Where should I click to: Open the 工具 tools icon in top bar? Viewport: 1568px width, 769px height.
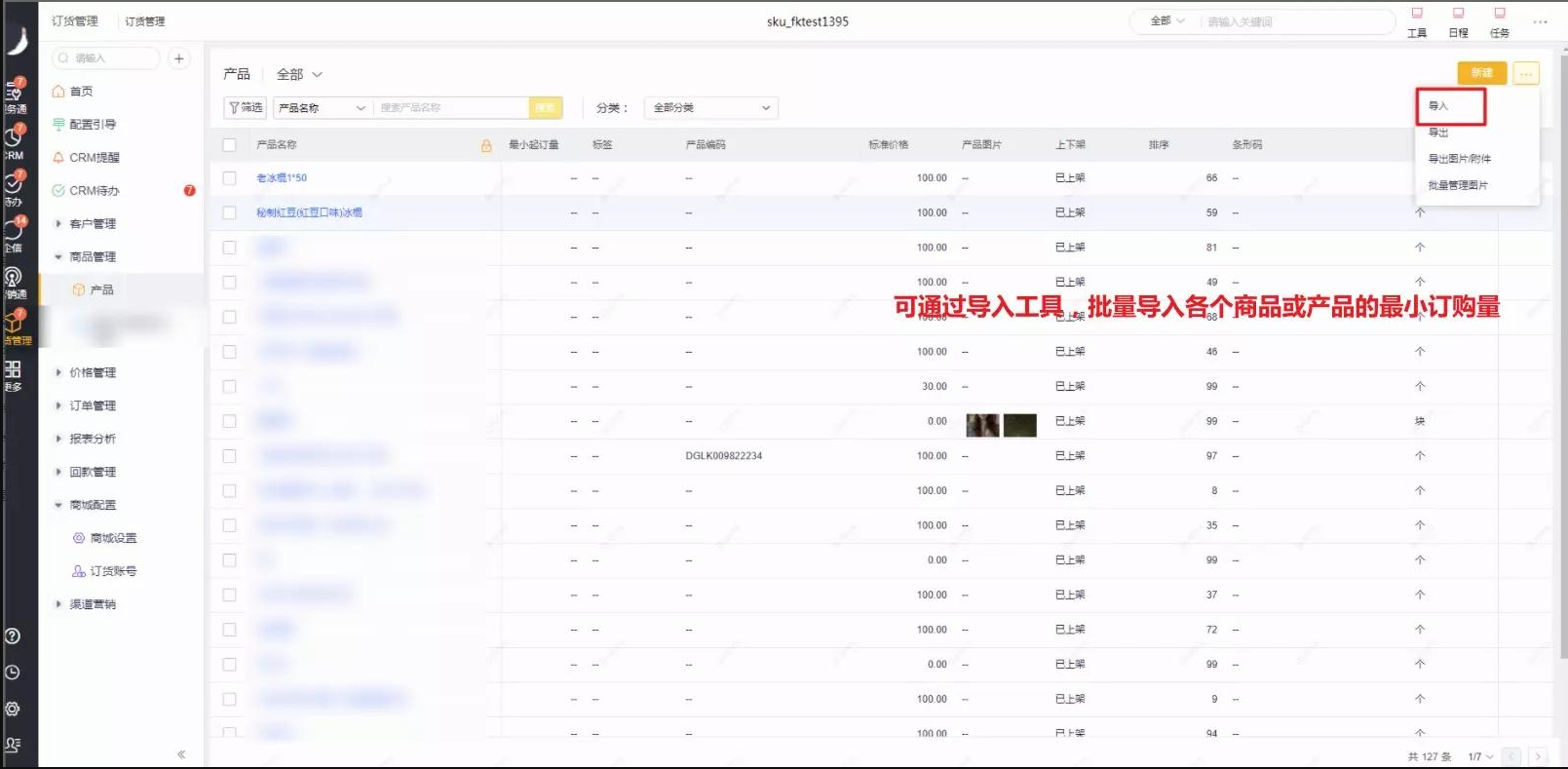click(x=1417, y=21)
